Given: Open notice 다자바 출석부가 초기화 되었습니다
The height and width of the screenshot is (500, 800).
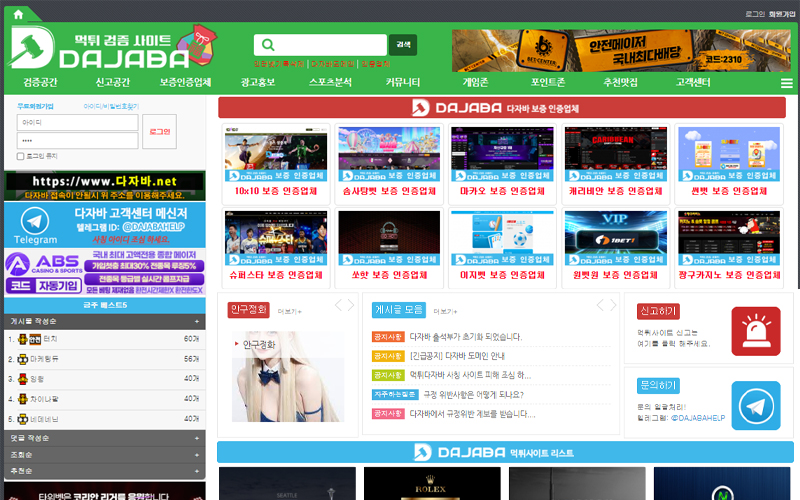Looking at the screenshot, I should 466,337.
